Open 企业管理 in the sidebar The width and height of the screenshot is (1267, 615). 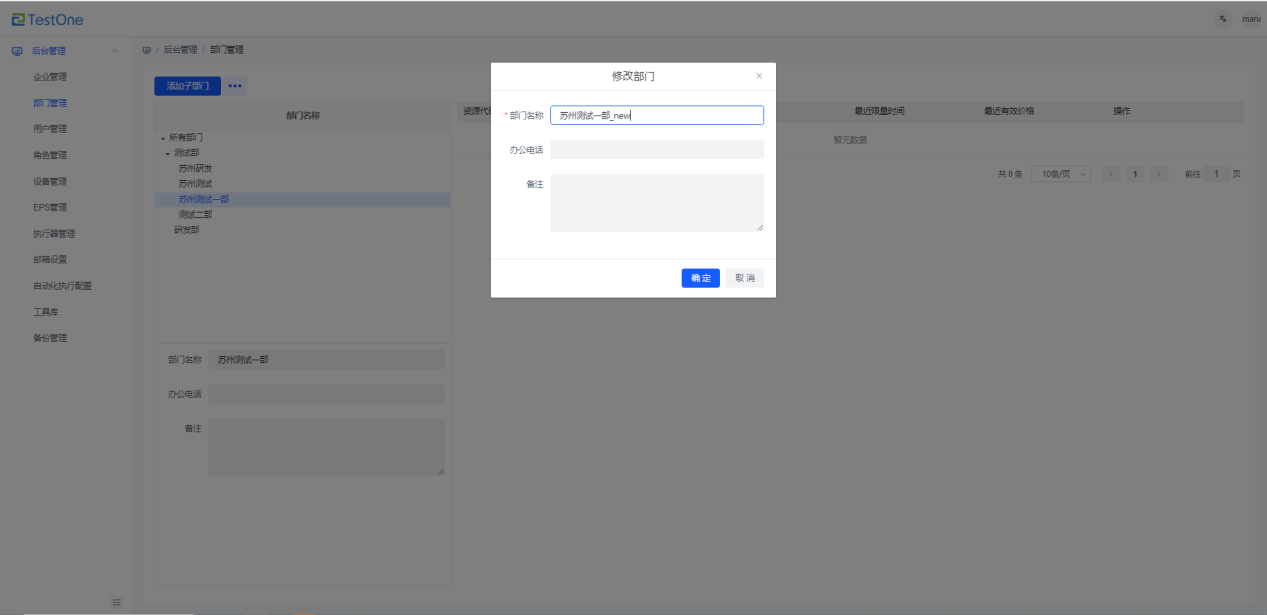tap(50, 77)
